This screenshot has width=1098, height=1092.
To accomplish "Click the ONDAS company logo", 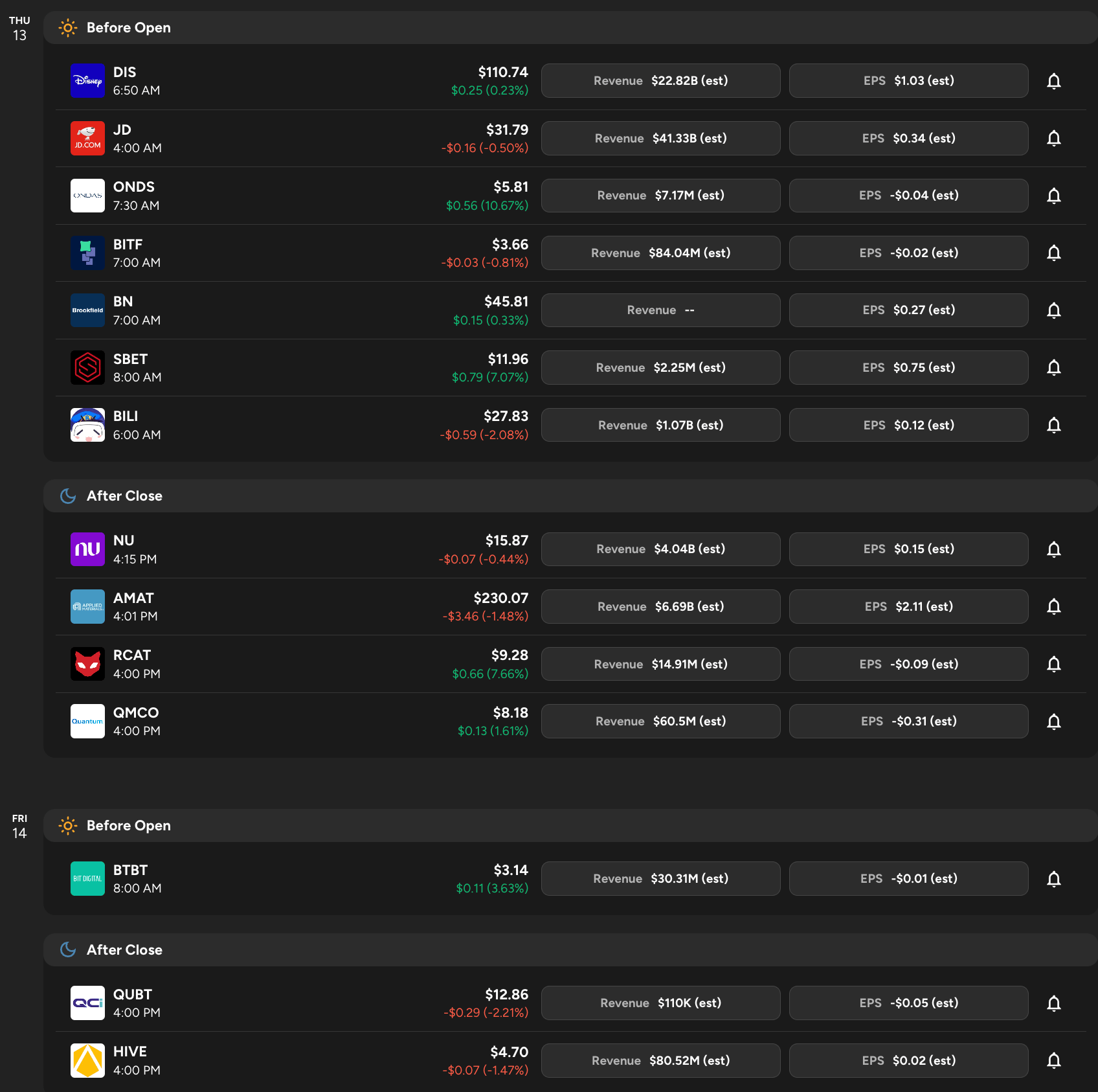I will [x=87, y=196].
